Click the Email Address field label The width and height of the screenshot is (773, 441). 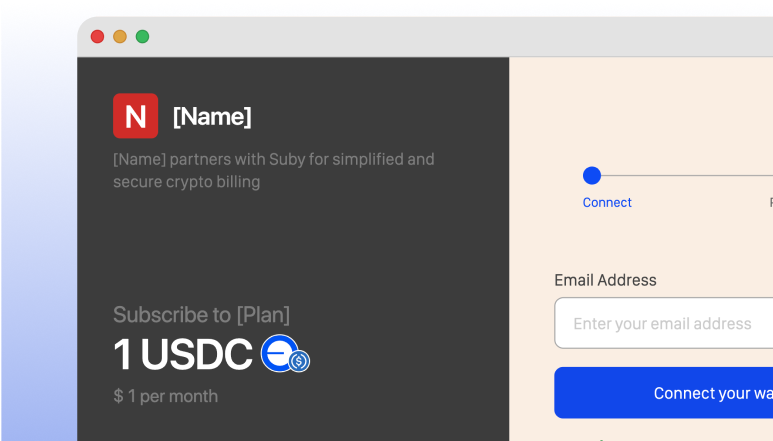tap(605, 280)
